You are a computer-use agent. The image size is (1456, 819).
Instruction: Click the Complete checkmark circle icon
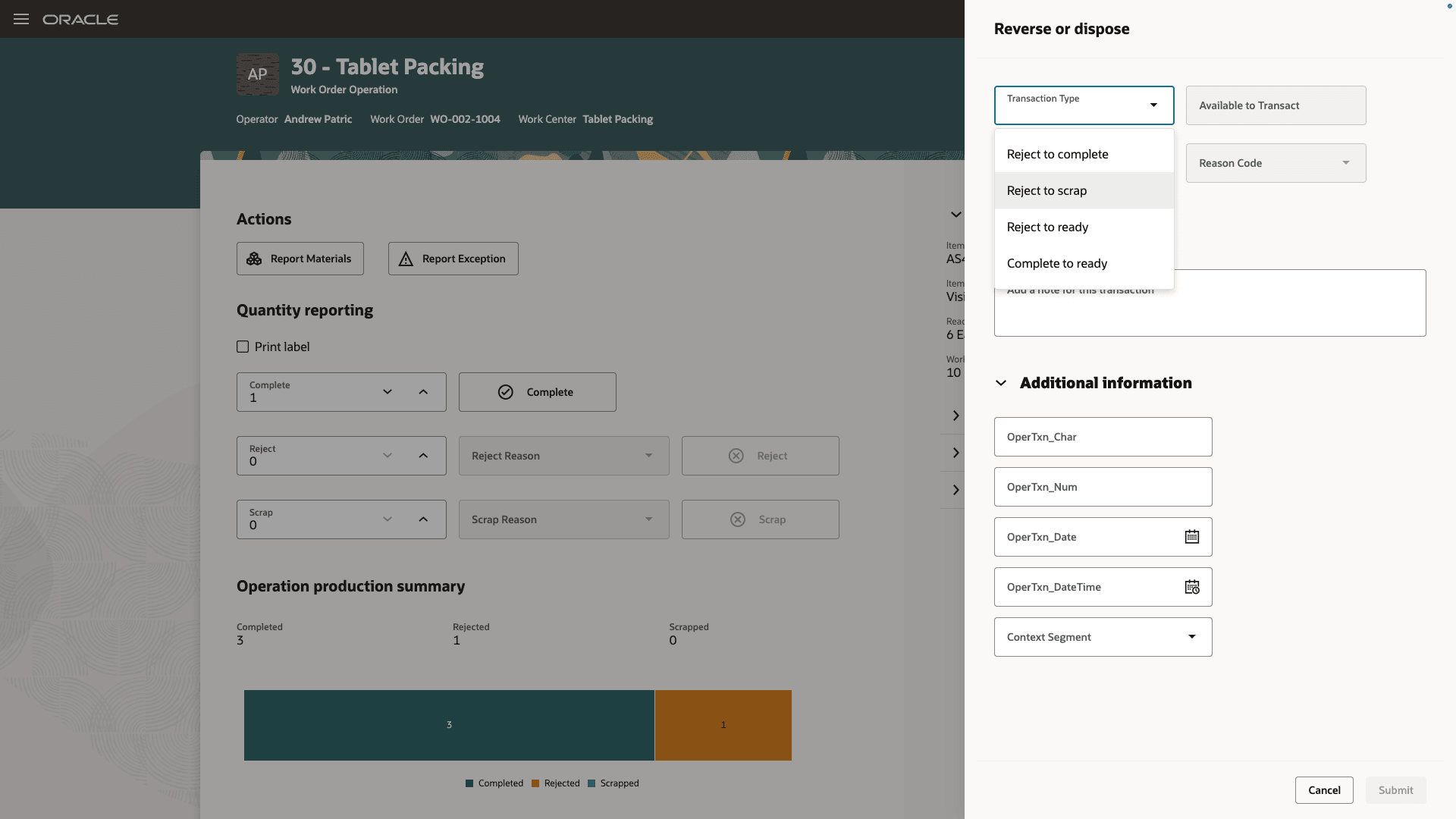pyautogui.click(x=505, y=392)
